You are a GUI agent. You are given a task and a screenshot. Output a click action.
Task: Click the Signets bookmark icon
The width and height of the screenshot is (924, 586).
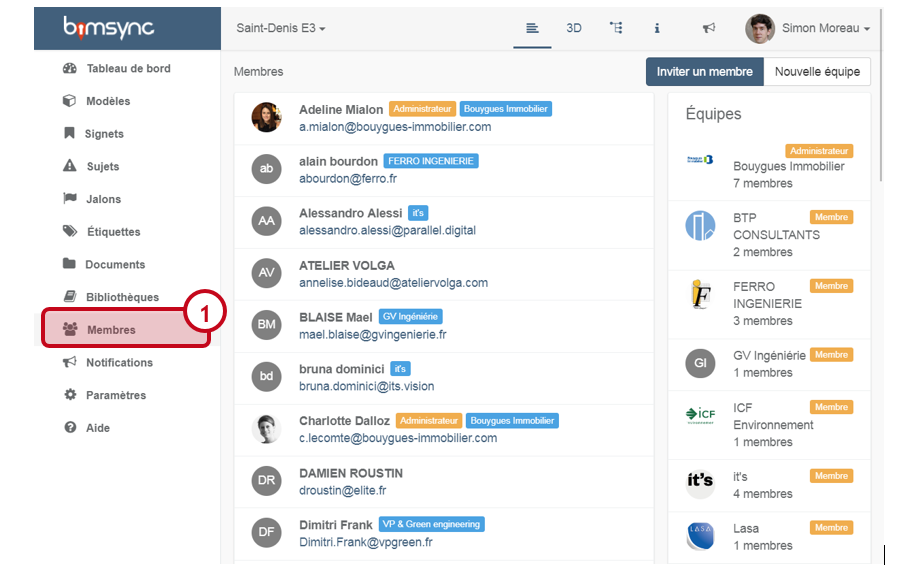point(69,134)
